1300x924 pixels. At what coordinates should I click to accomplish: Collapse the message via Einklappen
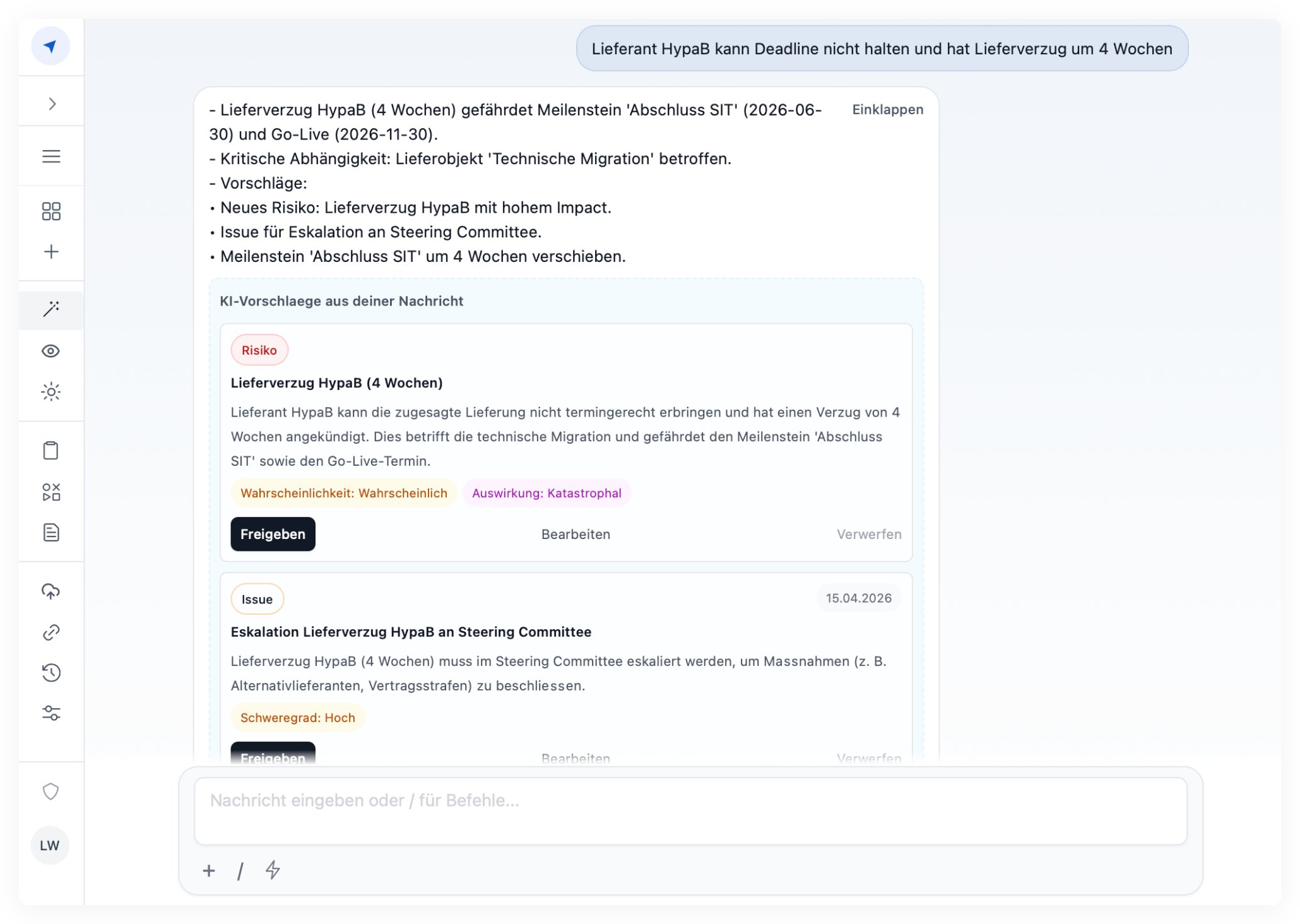[x=887, y=109]
